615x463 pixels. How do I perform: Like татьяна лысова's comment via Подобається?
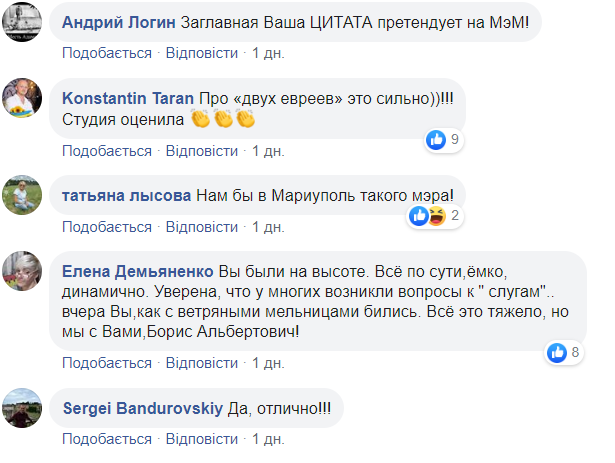106,227
